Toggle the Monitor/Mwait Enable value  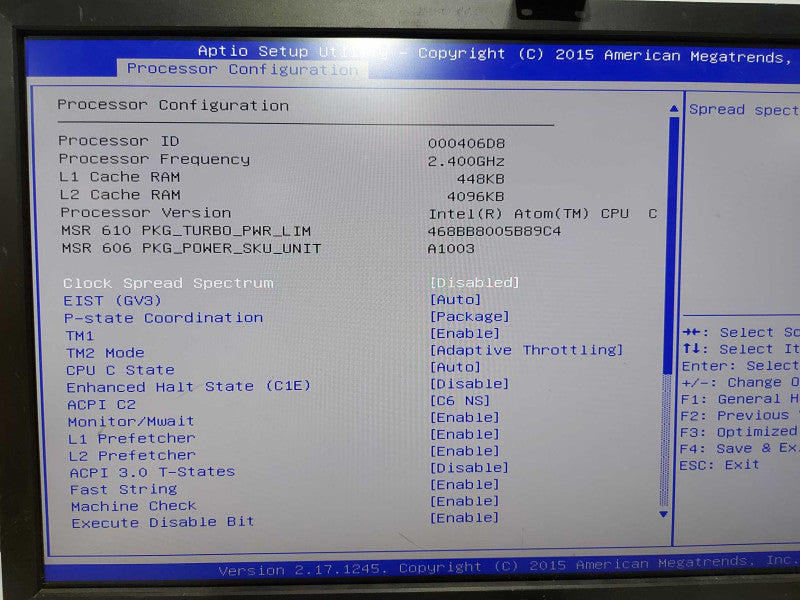pyautogui.click(x=465, y=417)
